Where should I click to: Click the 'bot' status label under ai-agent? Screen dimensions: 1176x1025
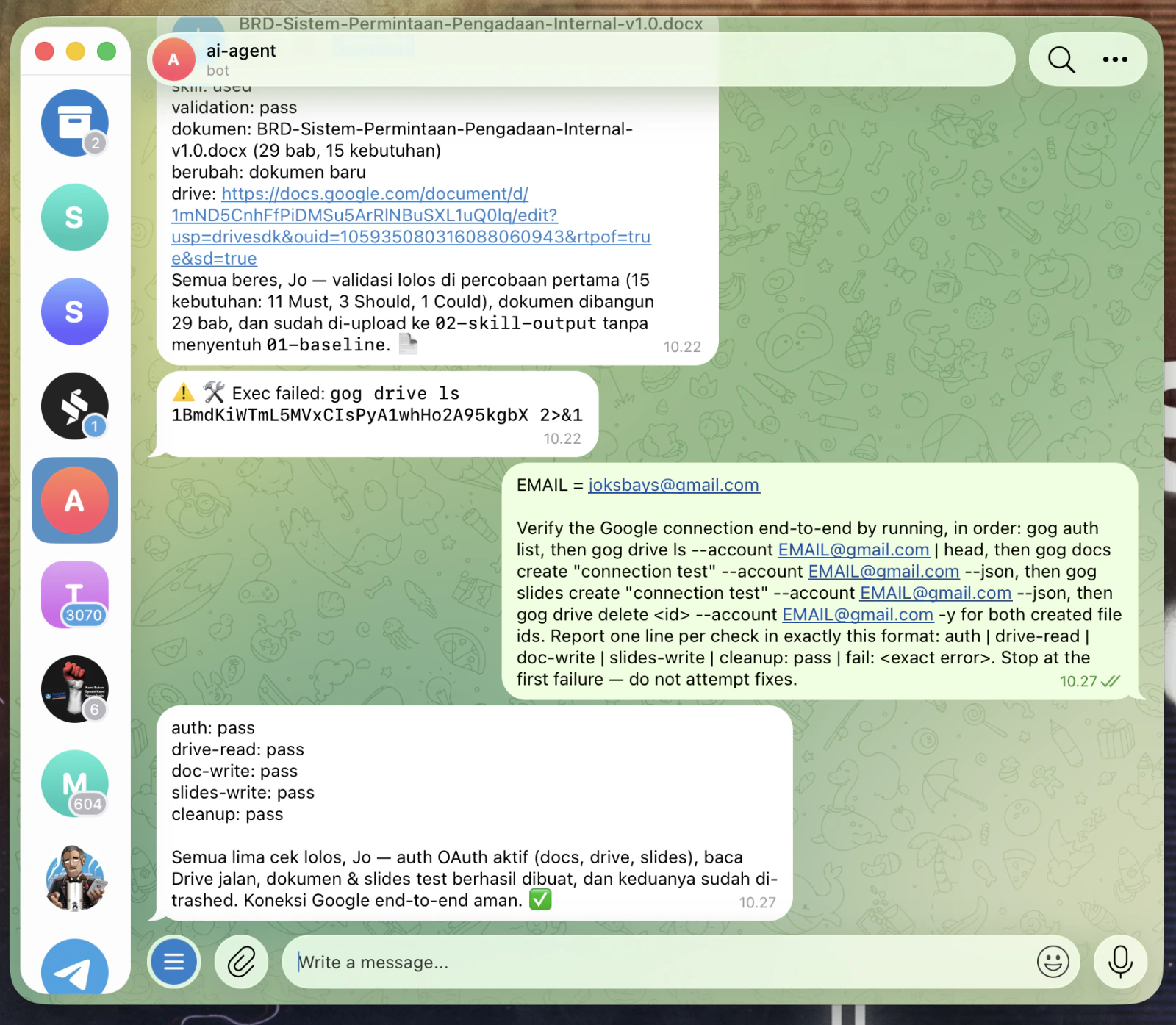point(218,71)
